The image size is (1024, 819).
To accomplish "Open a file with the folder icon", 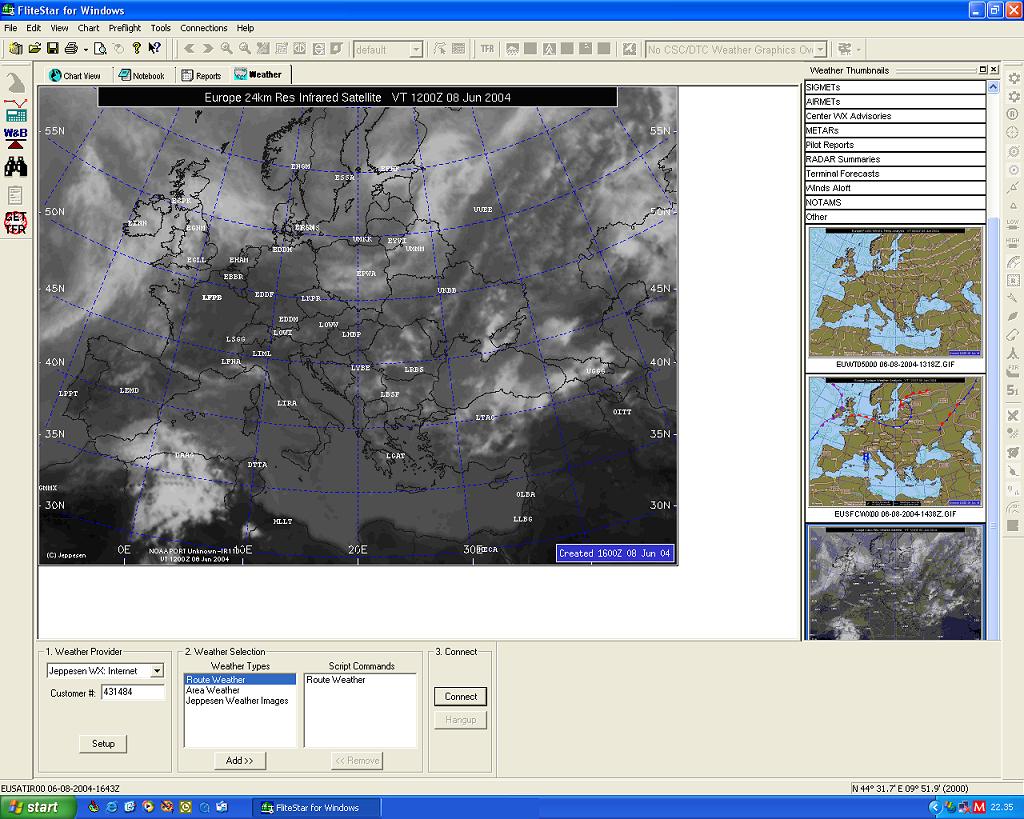I will [x=35, y=48].
